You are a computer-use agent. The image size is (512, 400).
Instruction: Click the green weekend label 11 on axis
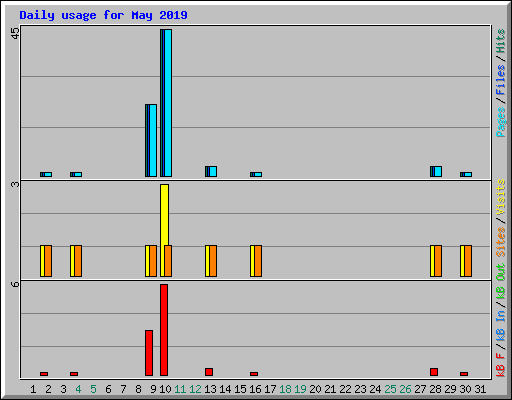pos(180,389)
